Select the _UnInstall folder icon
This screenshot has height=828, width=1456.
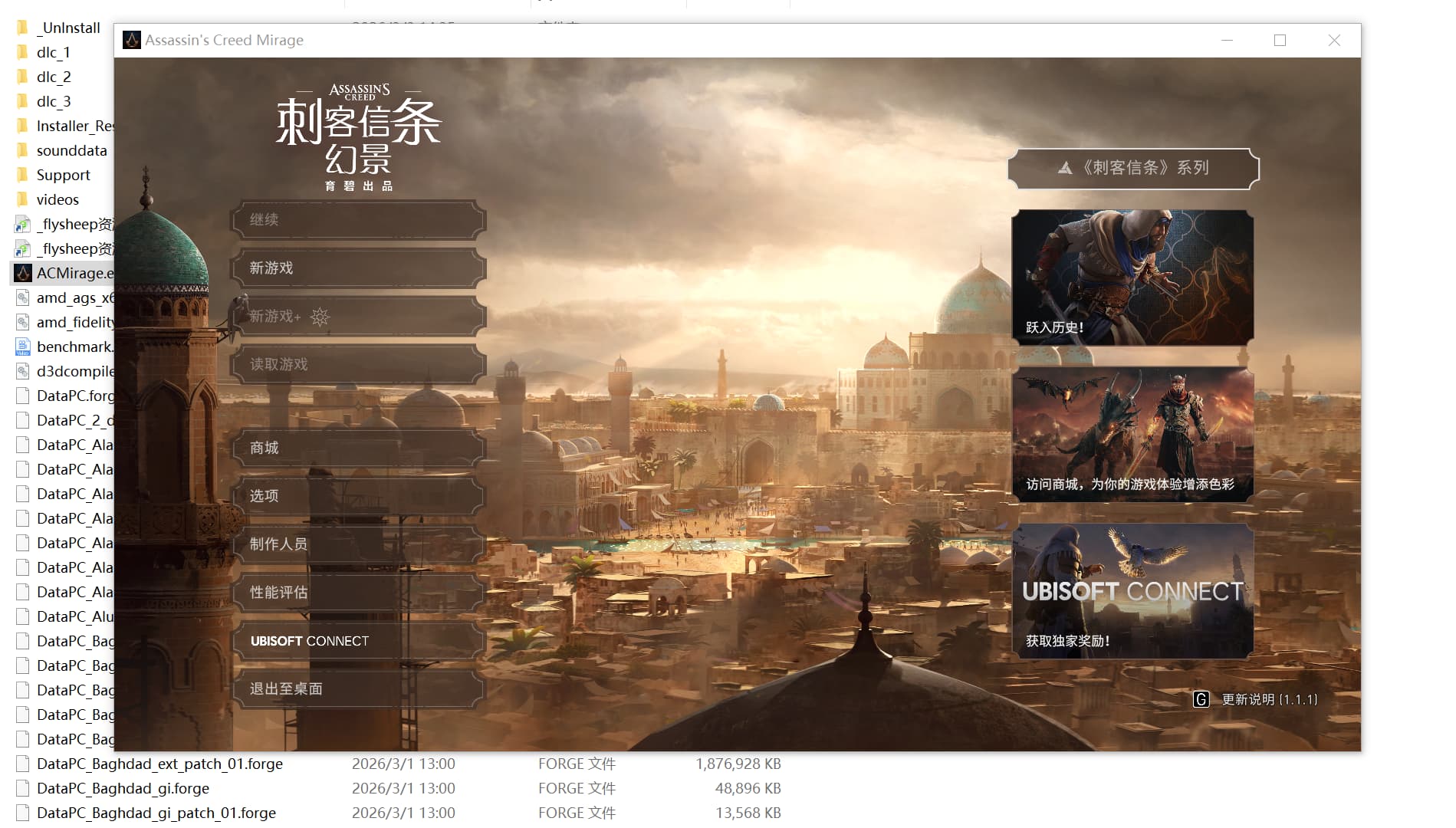tap(23, 28)
